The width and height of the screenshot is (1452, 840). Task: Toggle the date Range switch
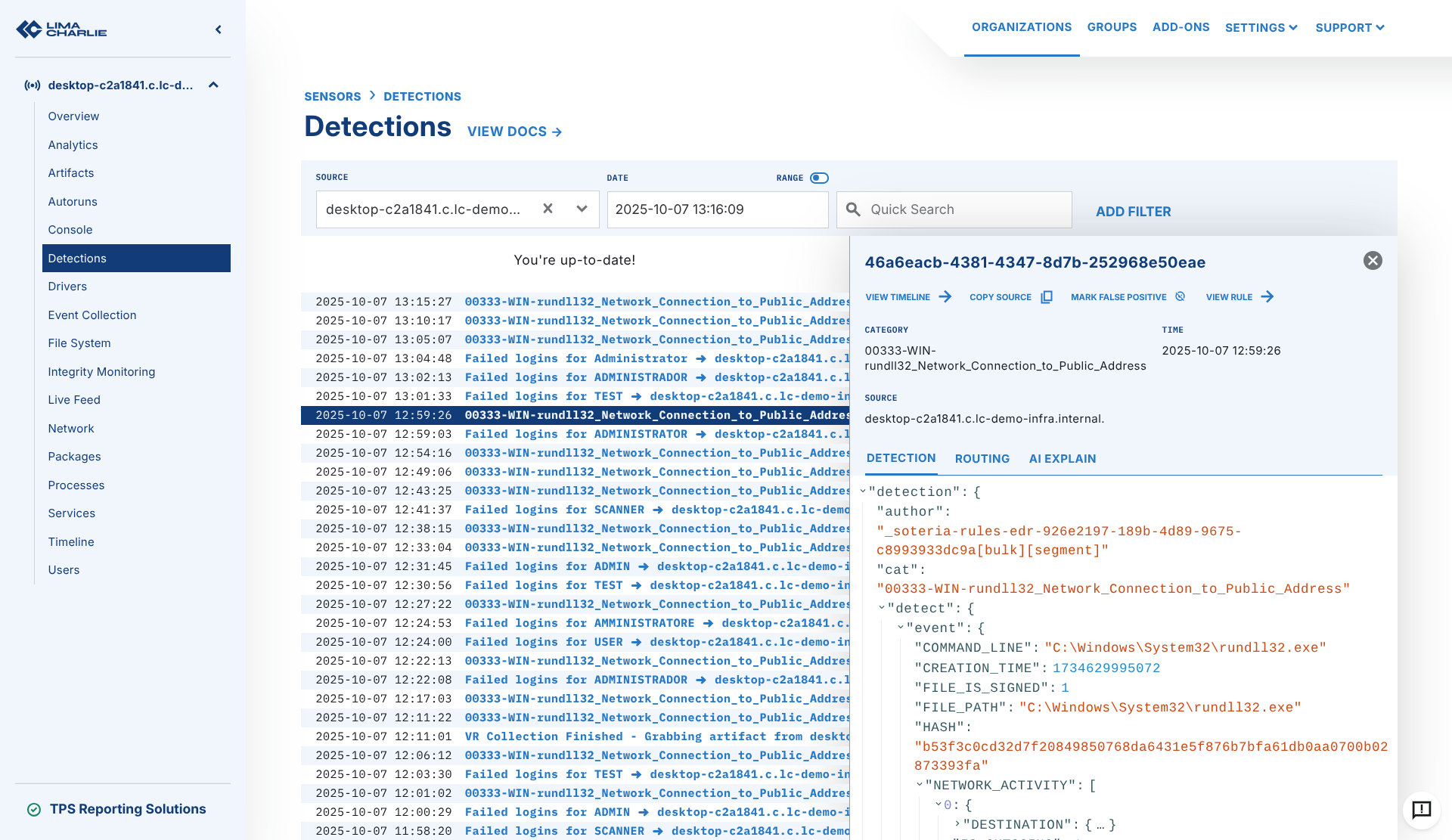(x=819, y=178)
